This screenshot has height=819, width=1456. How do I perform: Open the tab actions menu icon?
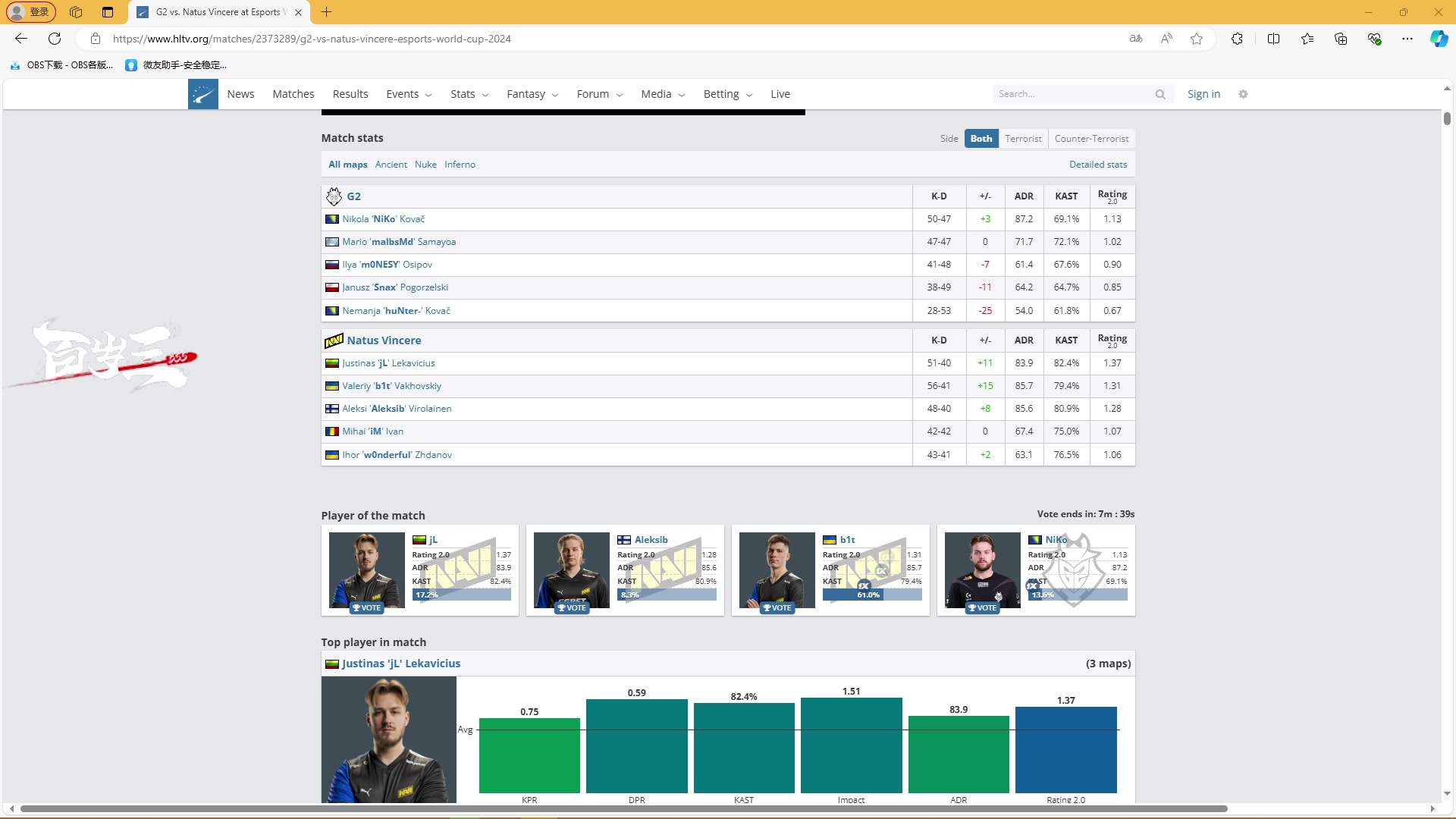click(108, 12)
